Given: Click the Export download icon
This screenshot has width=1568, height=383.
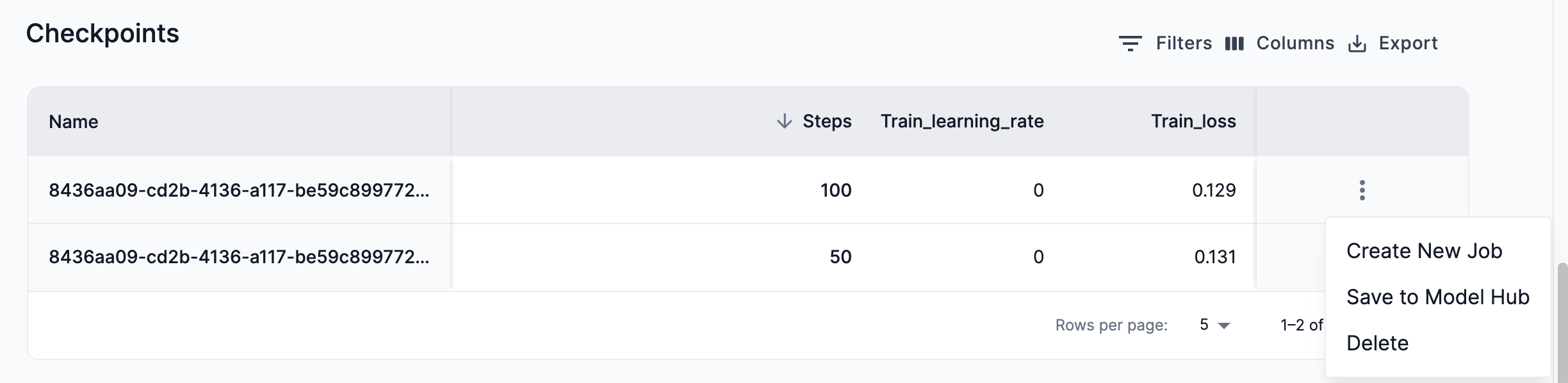Looking at the screenshot, I should 1357,44.
